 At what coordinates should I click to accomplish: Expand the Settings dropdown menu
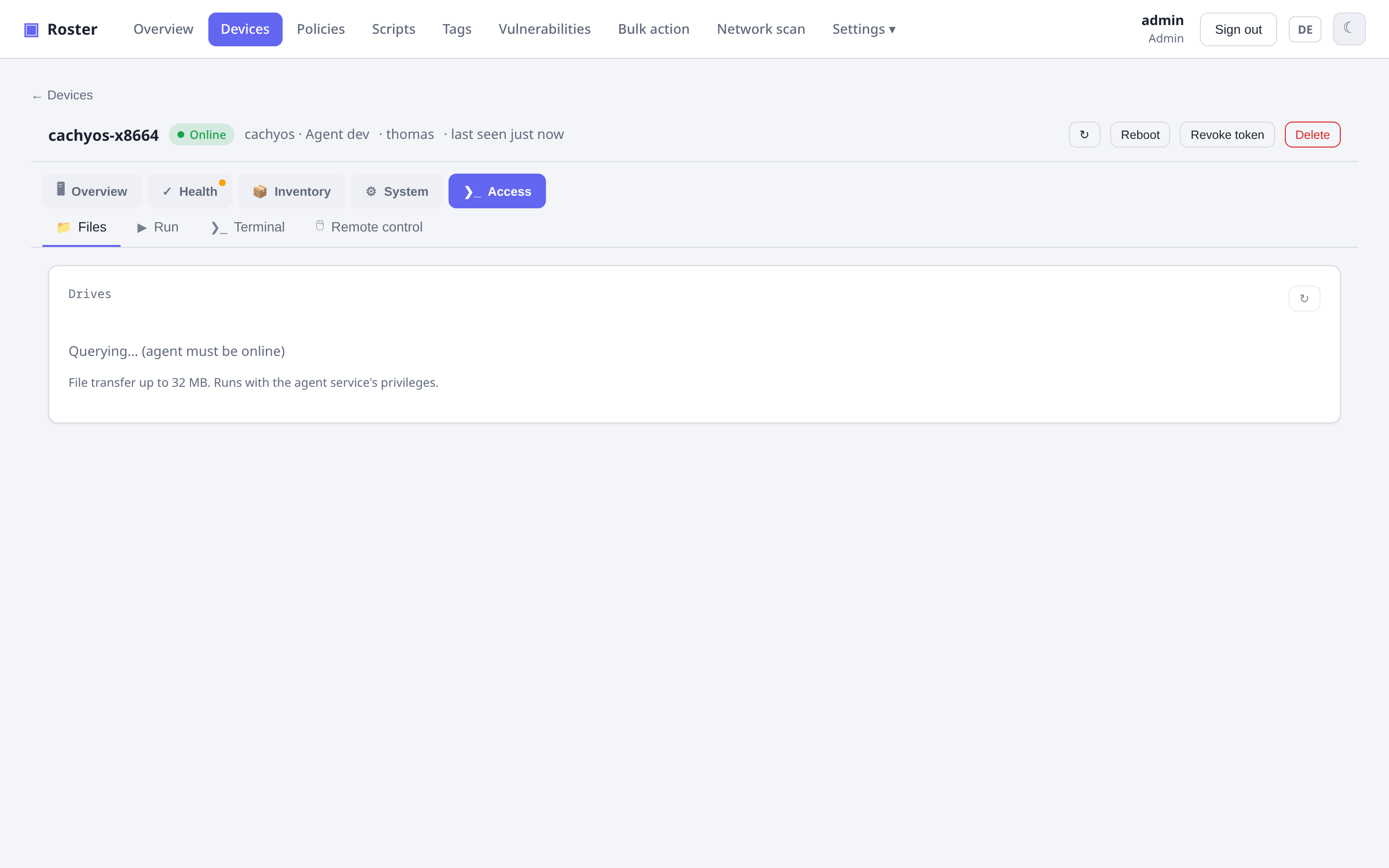pos(863,29)
